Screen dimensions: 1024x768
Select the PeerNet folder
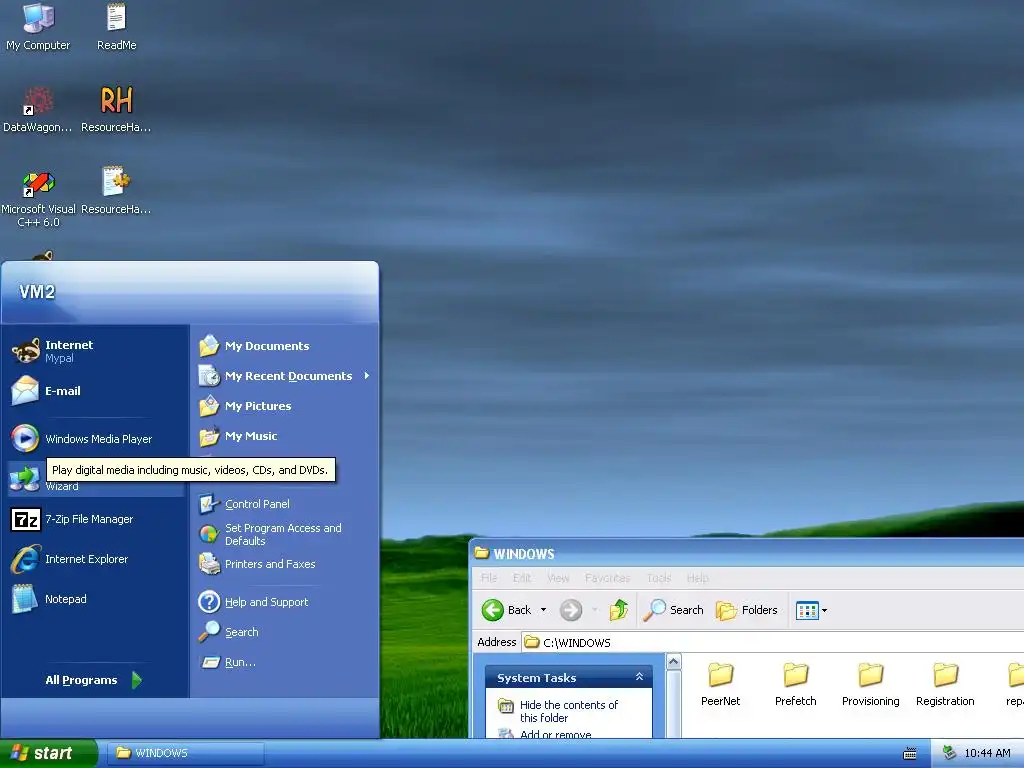coord(720,684)
